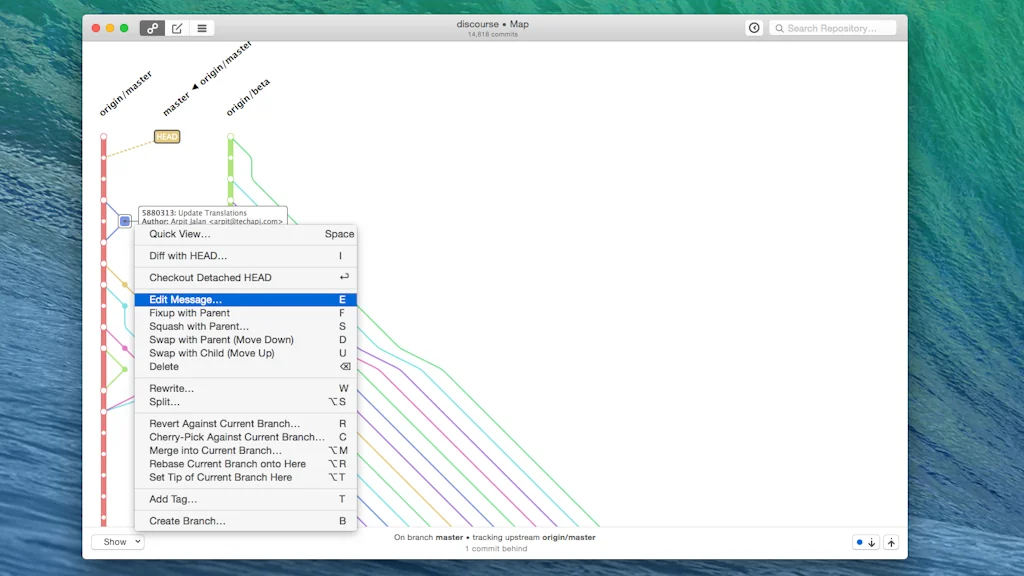Image resolution: width=1024 pixels, height=576 pixels.
Task: Open the Snapshots history clock icon
Action: click(754, 28)
